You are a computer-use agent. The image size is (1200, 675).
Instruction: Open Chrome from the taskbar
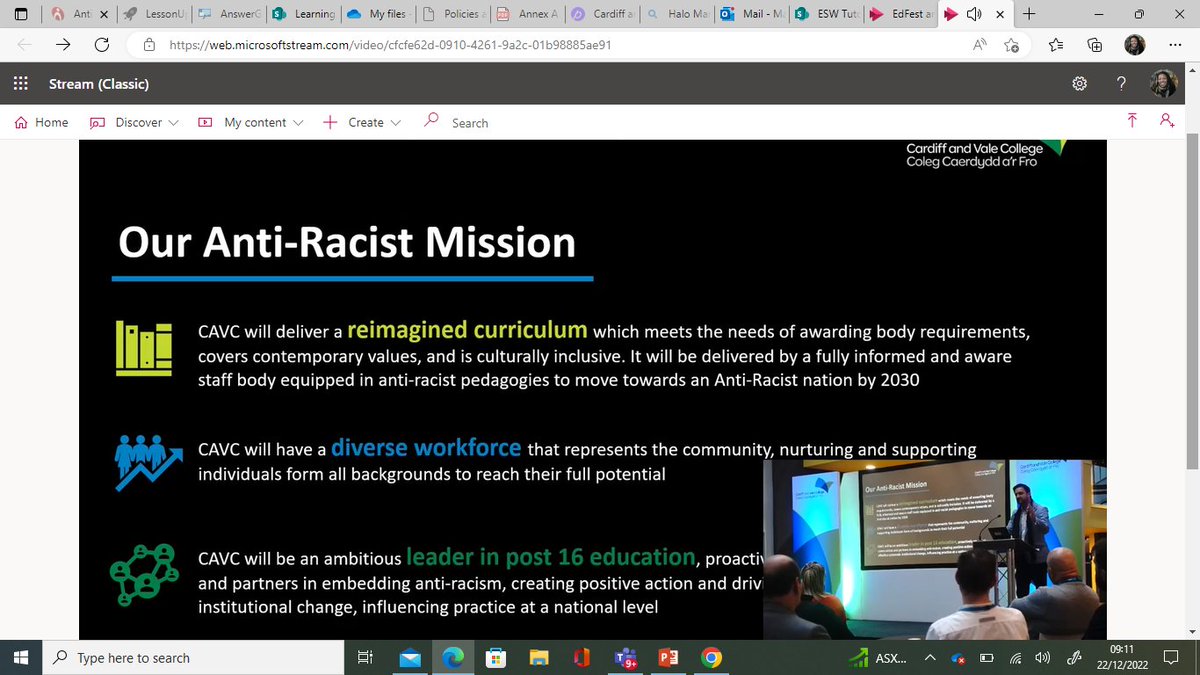pyautogui.click(x=711, y=658)
